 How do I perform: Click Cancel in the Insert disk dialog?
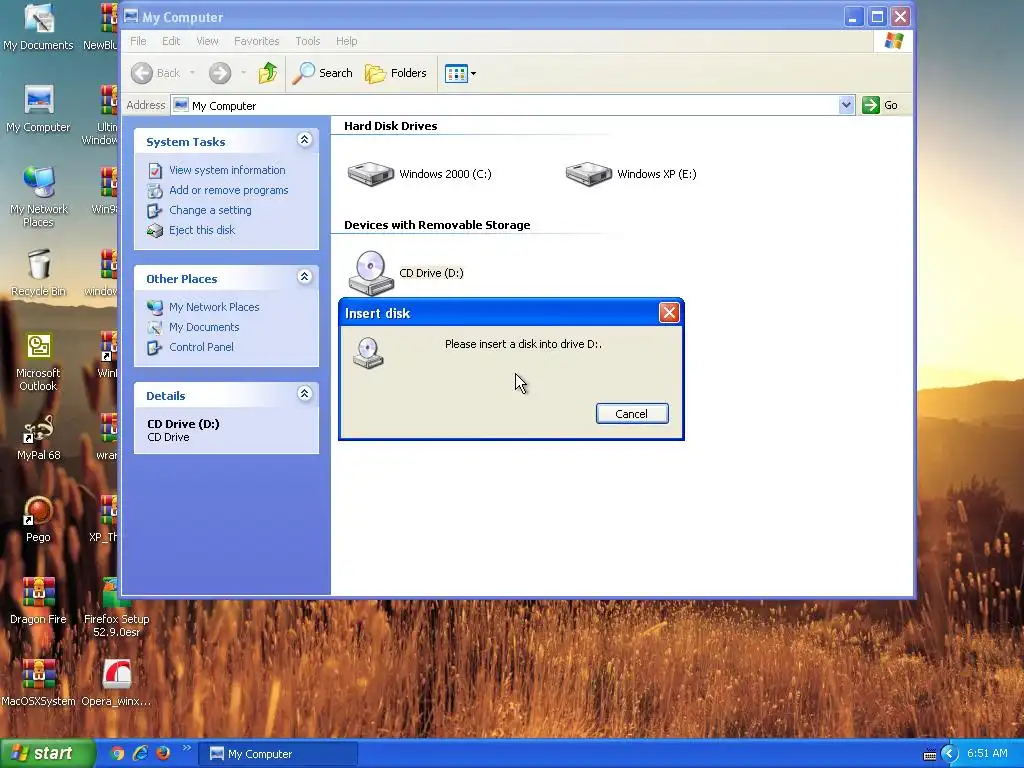point(632,413)
